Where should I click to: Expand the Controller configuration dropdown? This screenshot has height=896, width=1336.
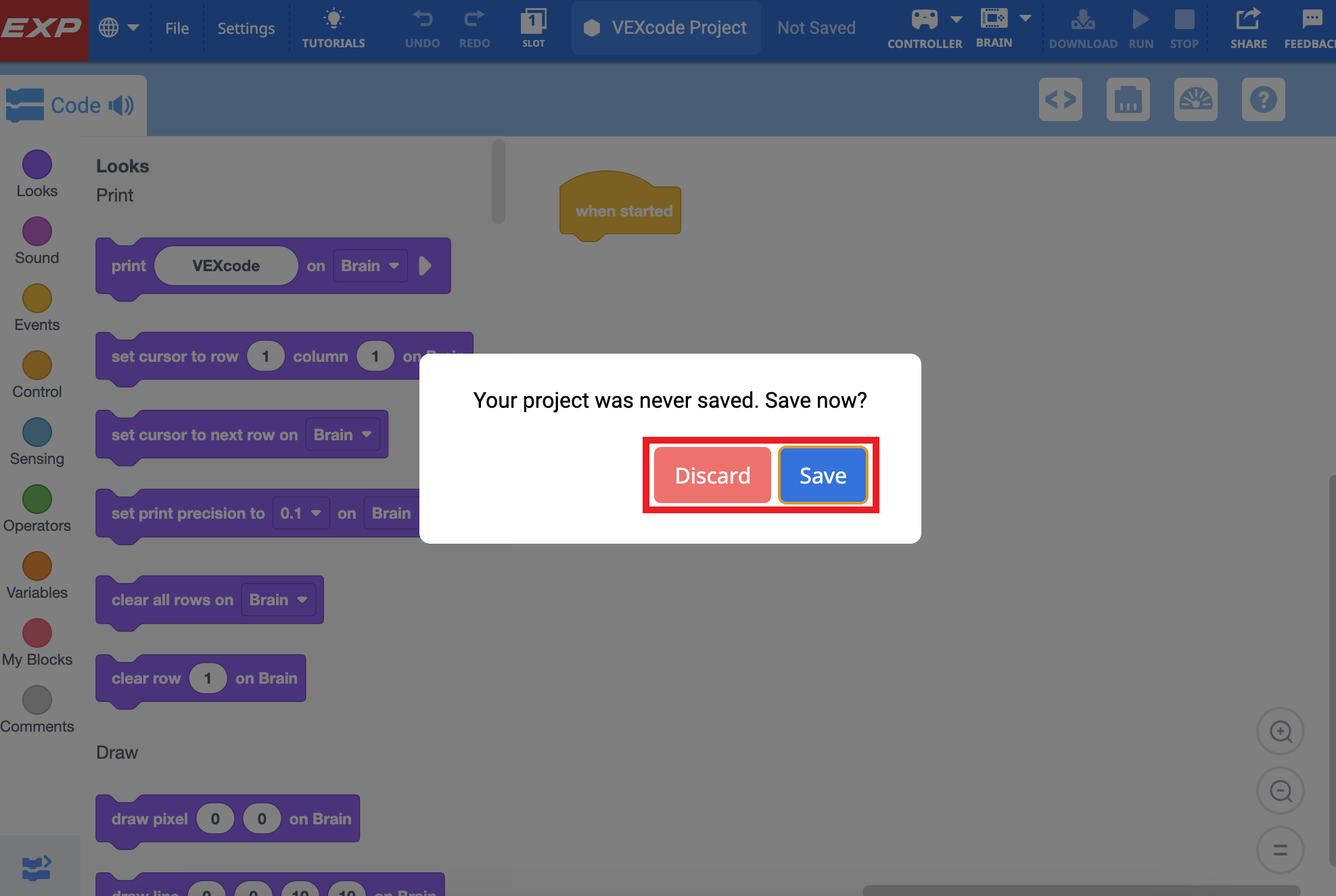coord(956,20)
